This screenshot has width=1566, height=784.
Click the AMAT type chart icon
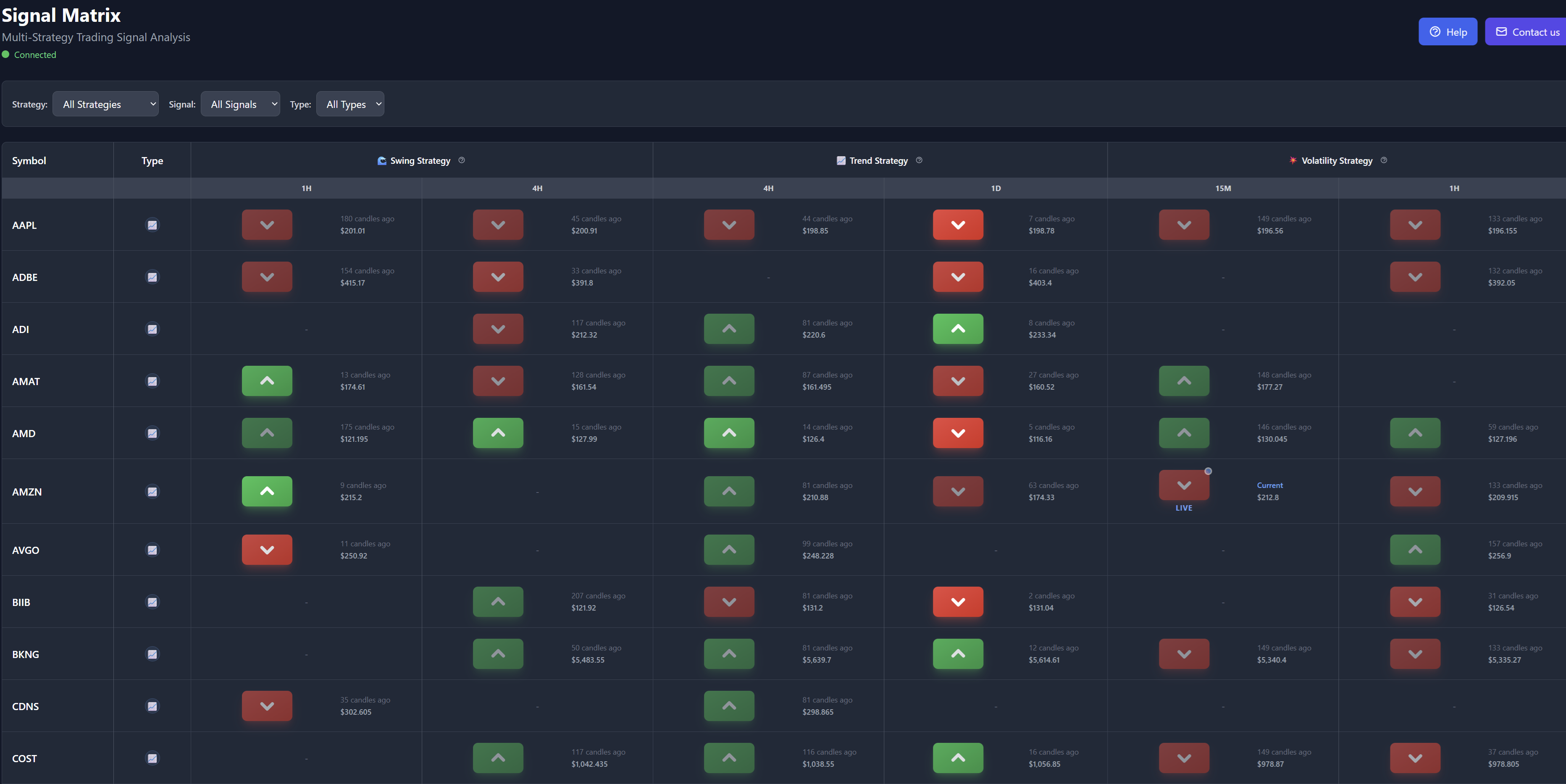click(x=152, y=382)
